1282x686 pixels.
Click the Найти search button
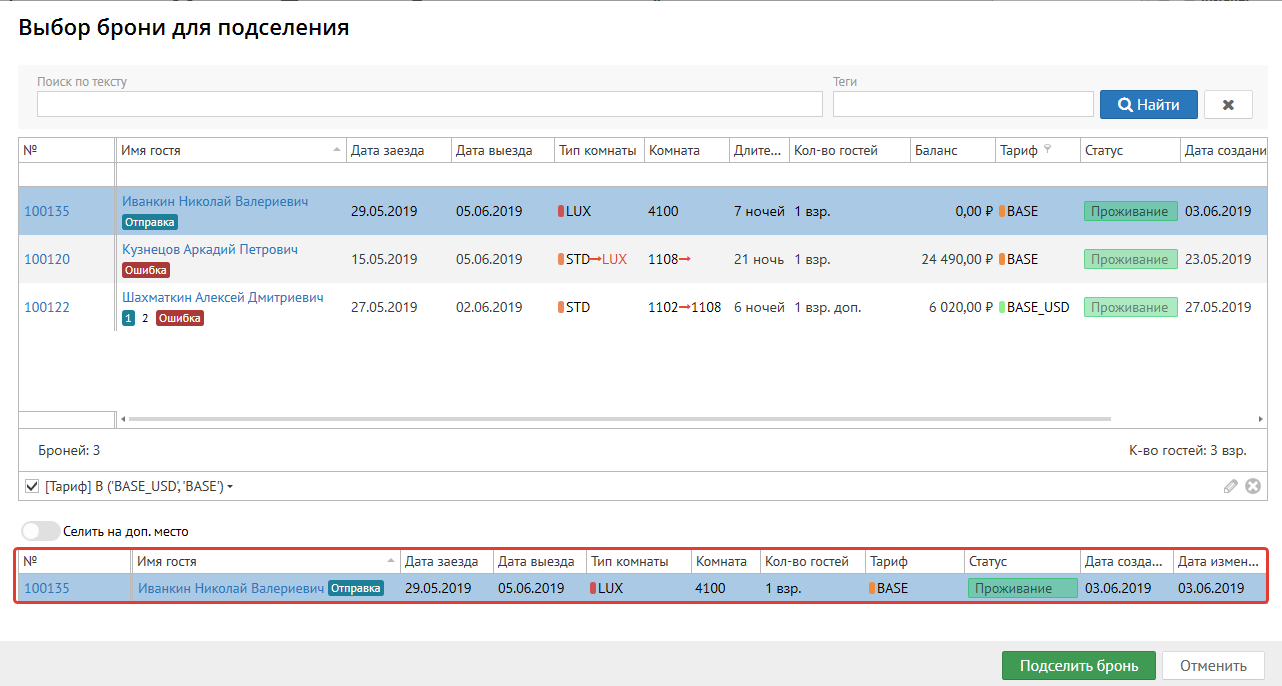(x=1148, y=104)
